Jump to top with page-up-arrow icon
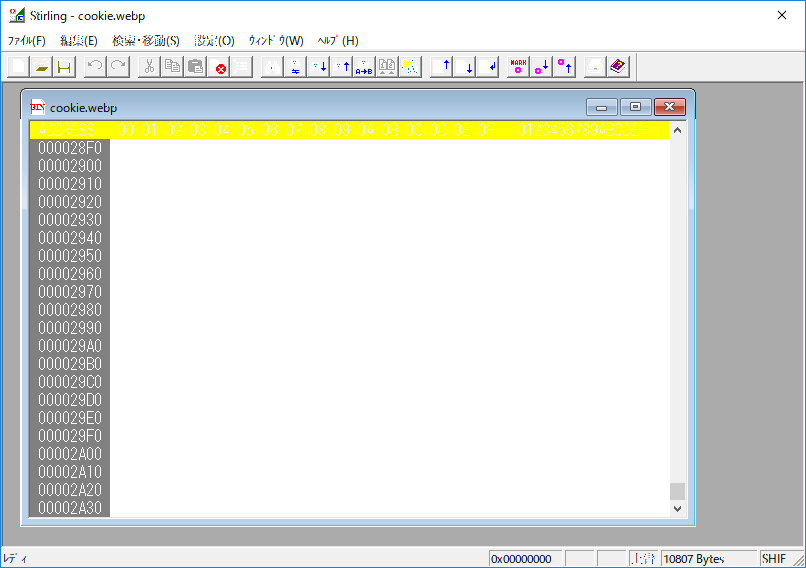 point(441,67)
